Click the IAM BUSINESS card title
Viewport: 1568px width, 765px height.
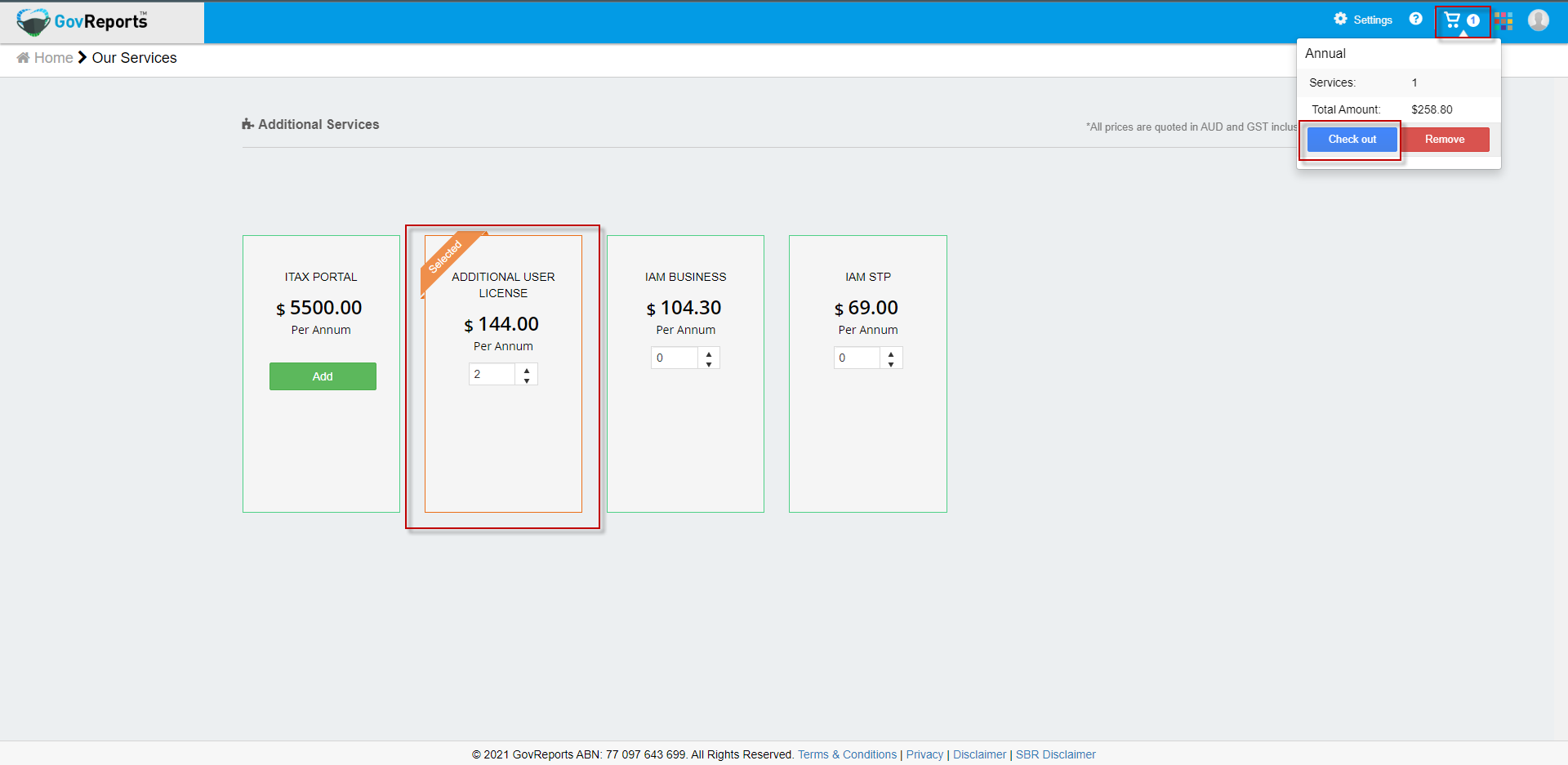(x=685, y=277)
